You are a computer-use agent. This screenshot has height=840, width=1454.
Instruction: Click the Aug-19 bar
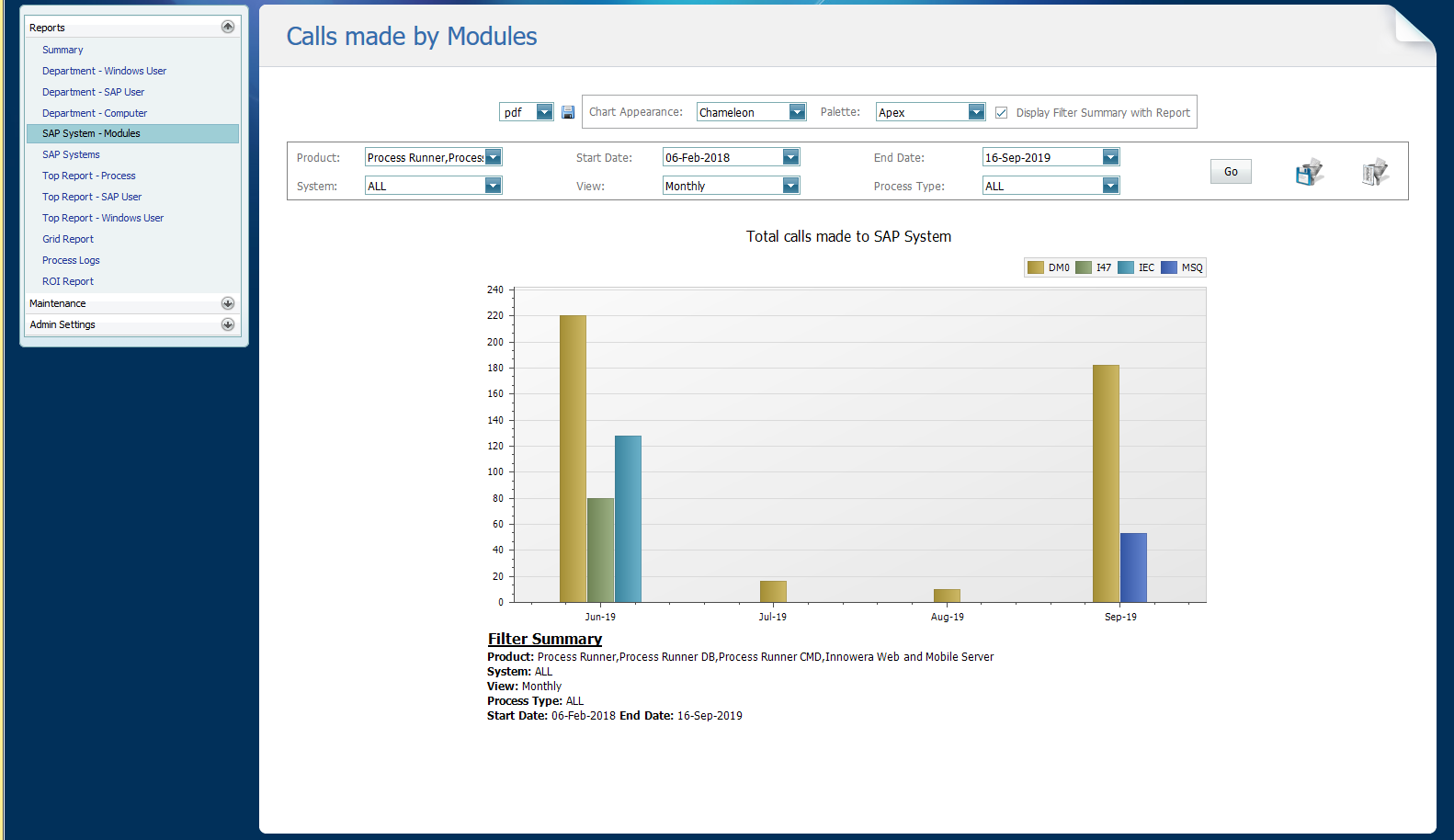pos(947,596)
